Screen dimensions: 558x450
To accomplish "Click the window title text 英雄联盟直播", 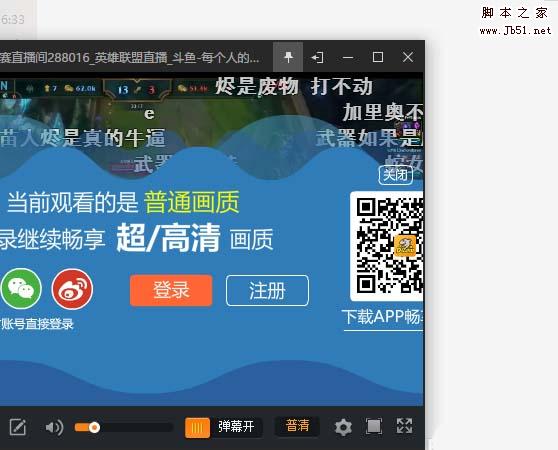I will 131,57.
